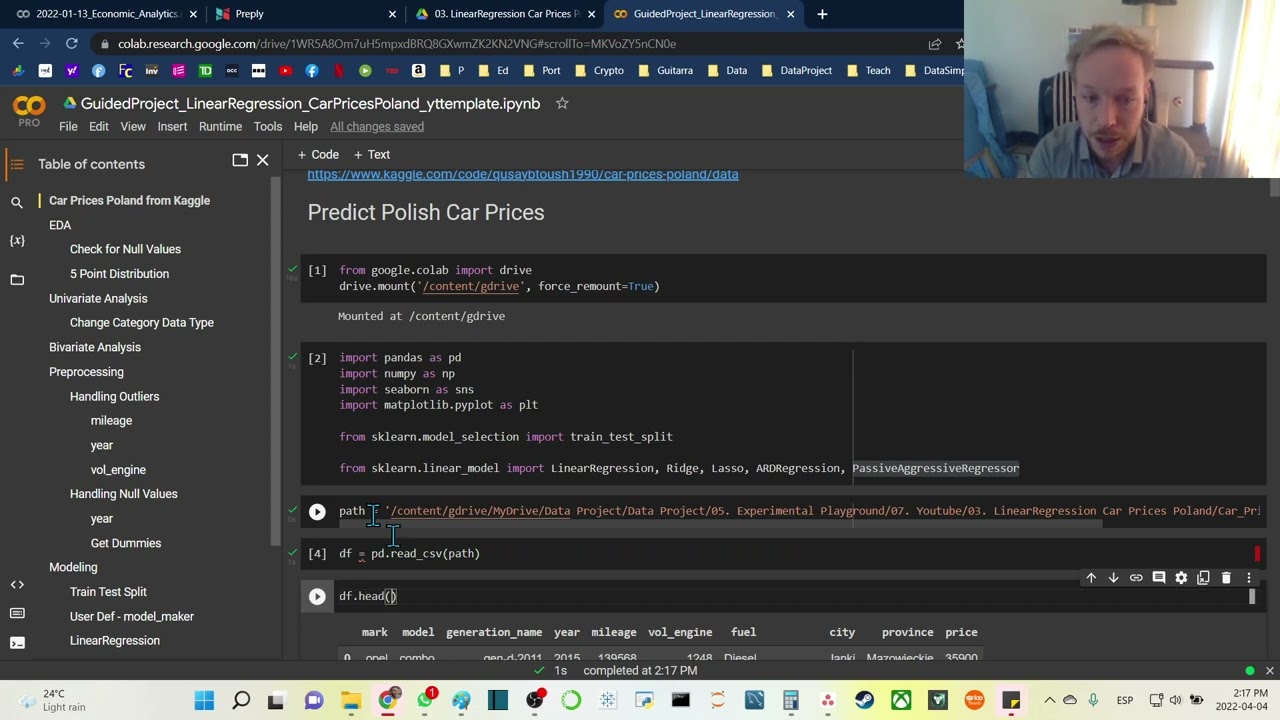This screenshot has height=720, width=1280.
Task: Jump to 5 Point Distribution section
Action: coord(119,274)
